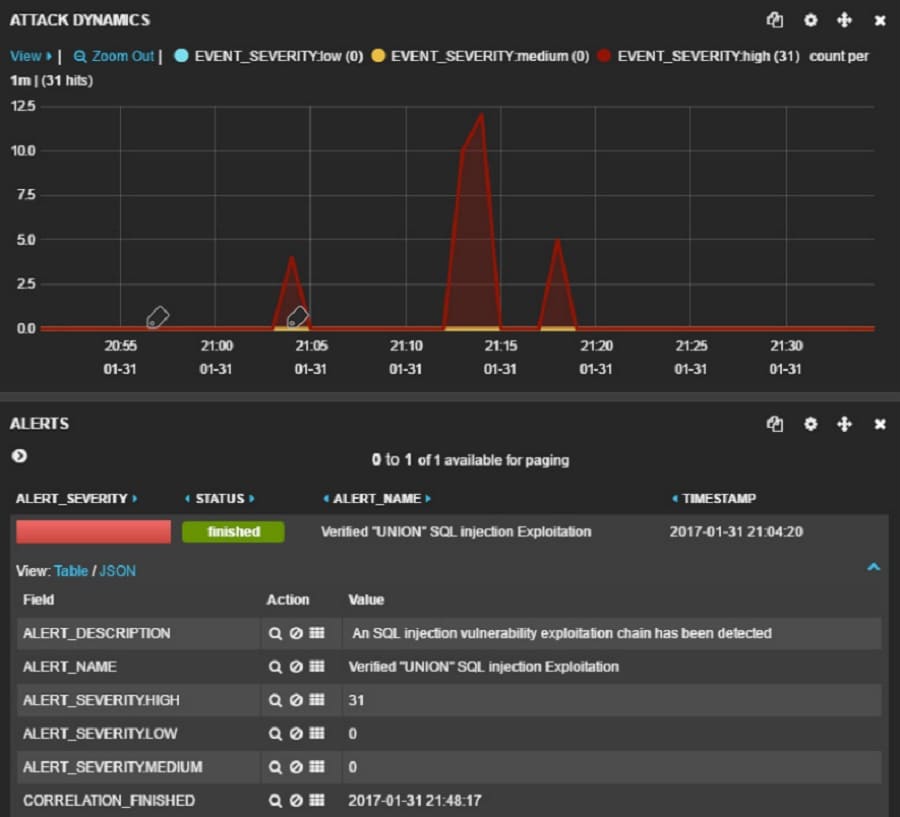The height and width of the screenshot is (817, 900).
Task: Open the Alerts panel settings gear
Action: coord(810,424)
